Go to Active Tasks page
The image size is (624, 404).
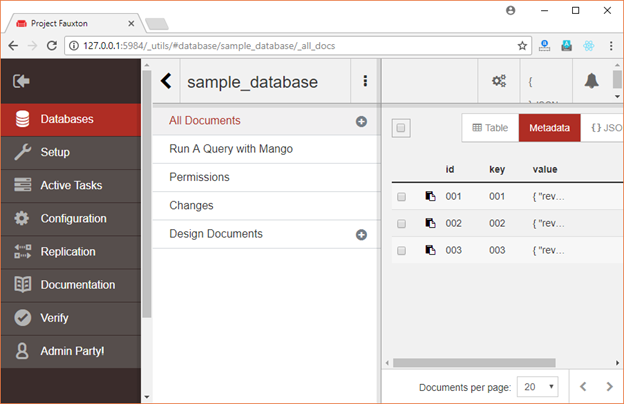click(71, 186)
